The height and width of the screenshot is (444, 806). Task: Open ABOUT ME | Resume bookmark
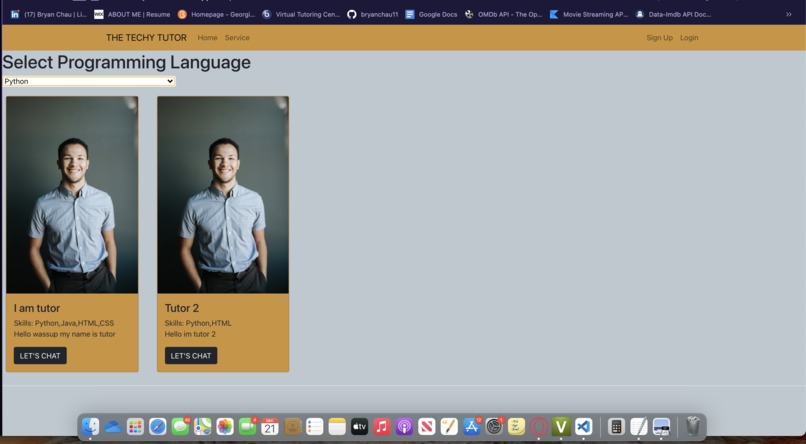coord(132,14)
